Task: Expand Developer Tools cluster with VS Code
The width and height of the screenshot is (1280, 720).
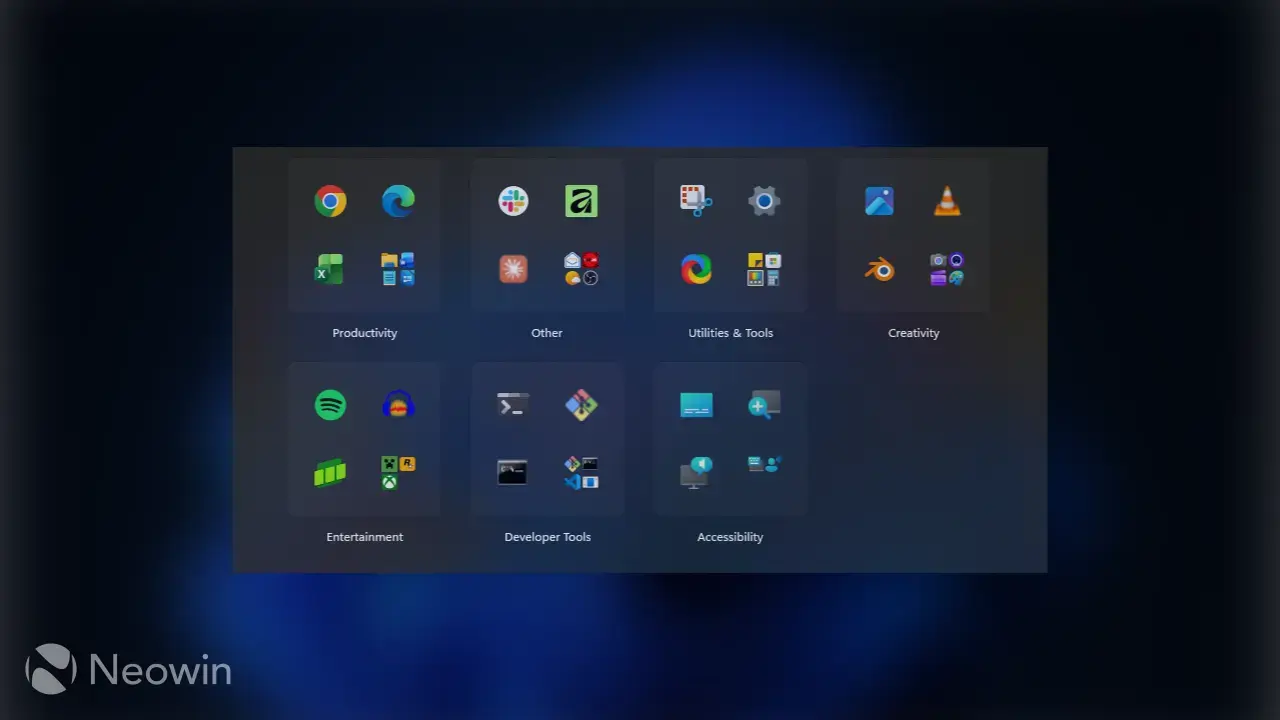Action: [x=581, y=473]
